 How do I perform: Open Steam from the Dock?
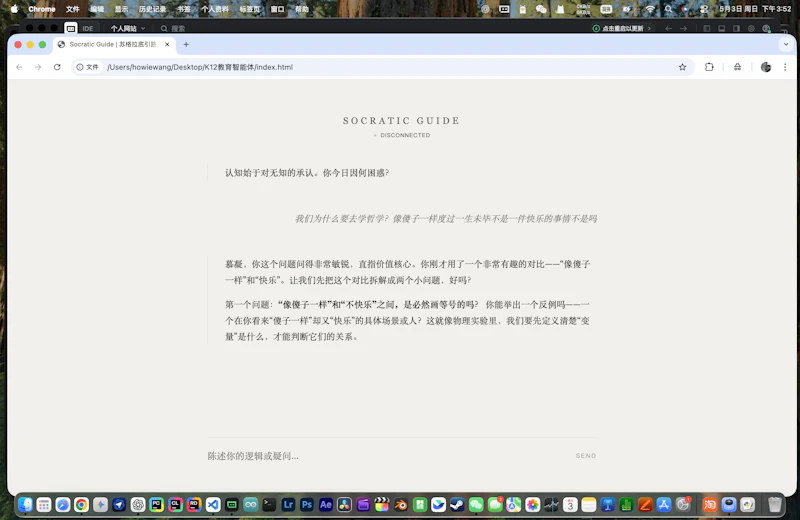tap(457, 505)
